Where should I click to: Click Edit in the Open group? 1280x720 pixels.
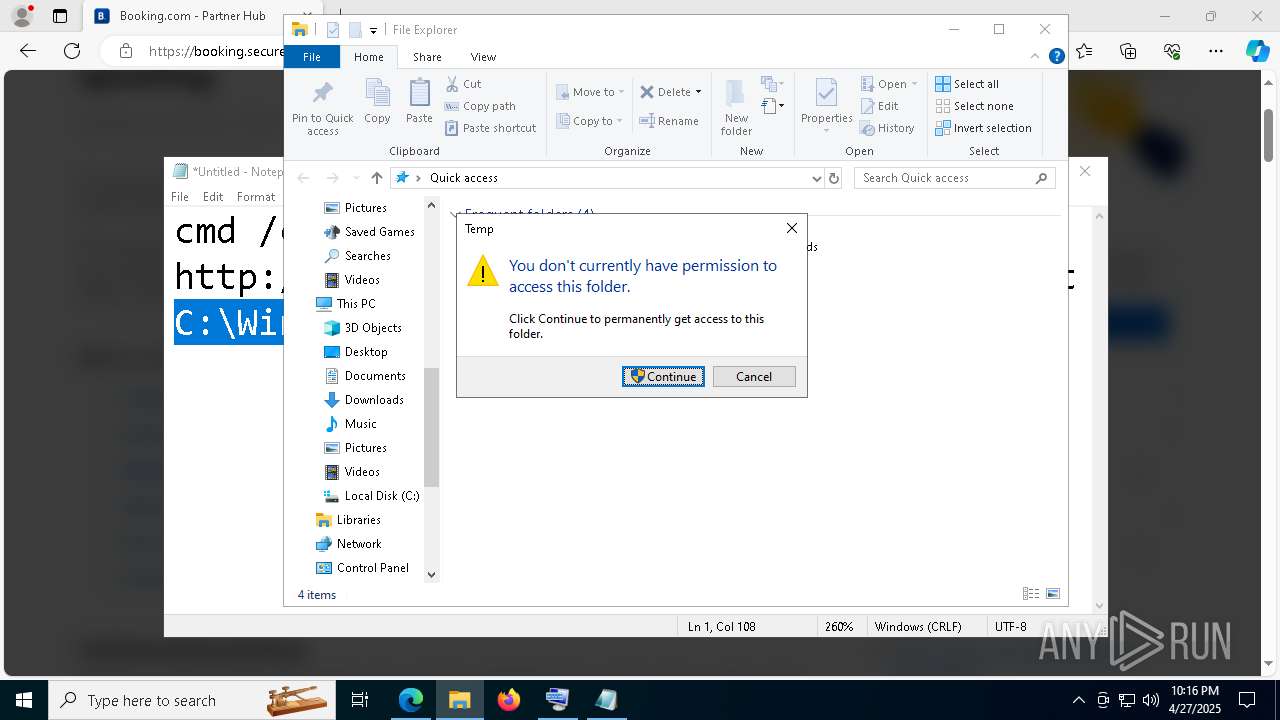pos(879,106)
